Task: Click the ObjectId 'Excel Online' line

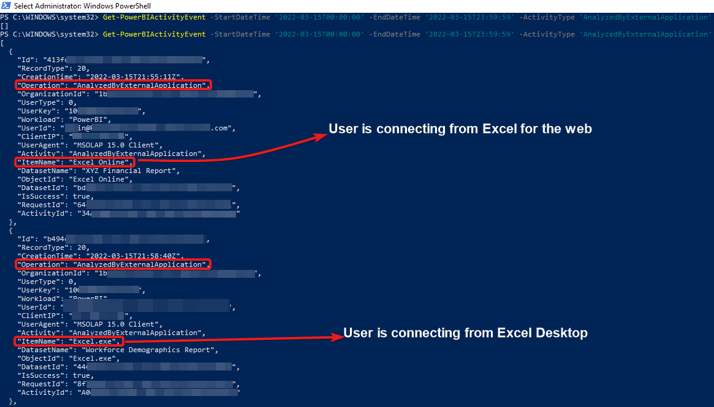Action: 75,179
